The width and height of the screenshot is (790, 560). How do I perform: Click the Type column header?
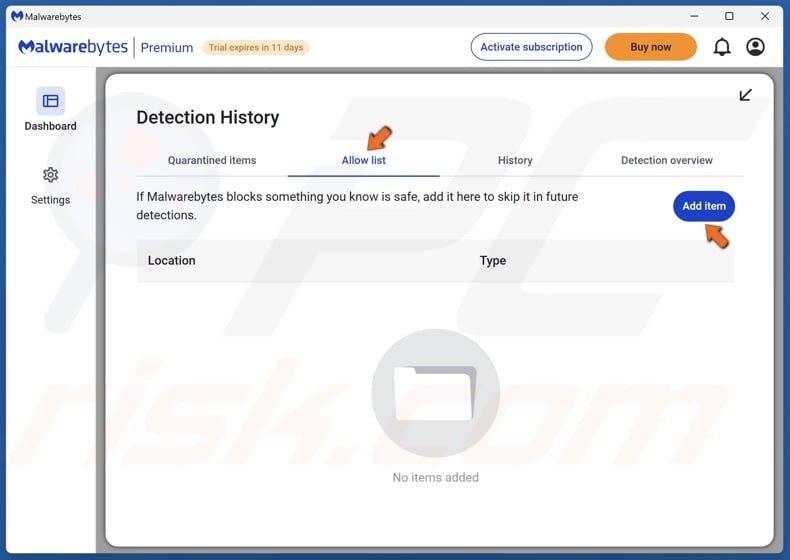point(493,261)
